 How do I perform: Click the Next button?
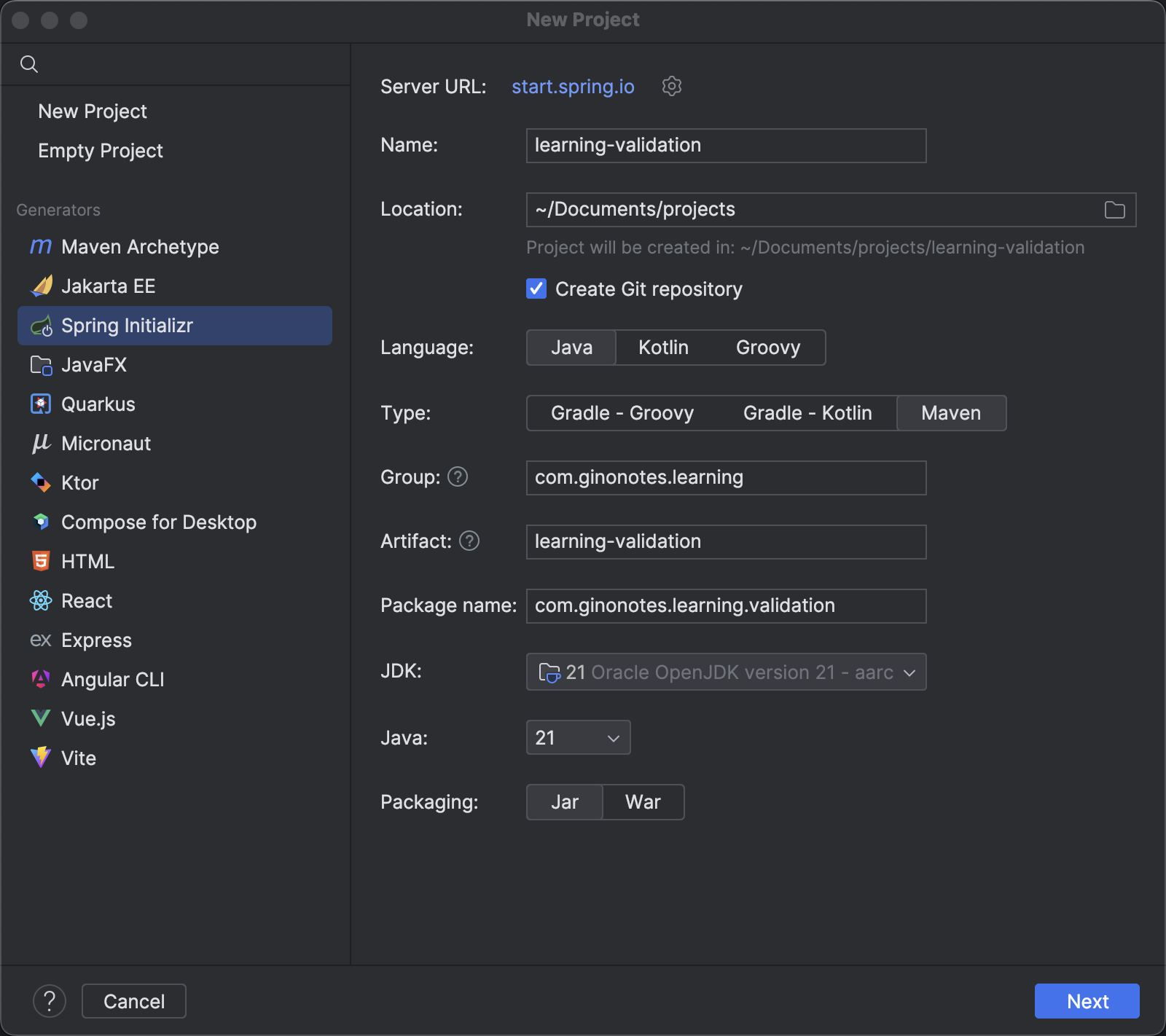click(x=1087, y=1001)
